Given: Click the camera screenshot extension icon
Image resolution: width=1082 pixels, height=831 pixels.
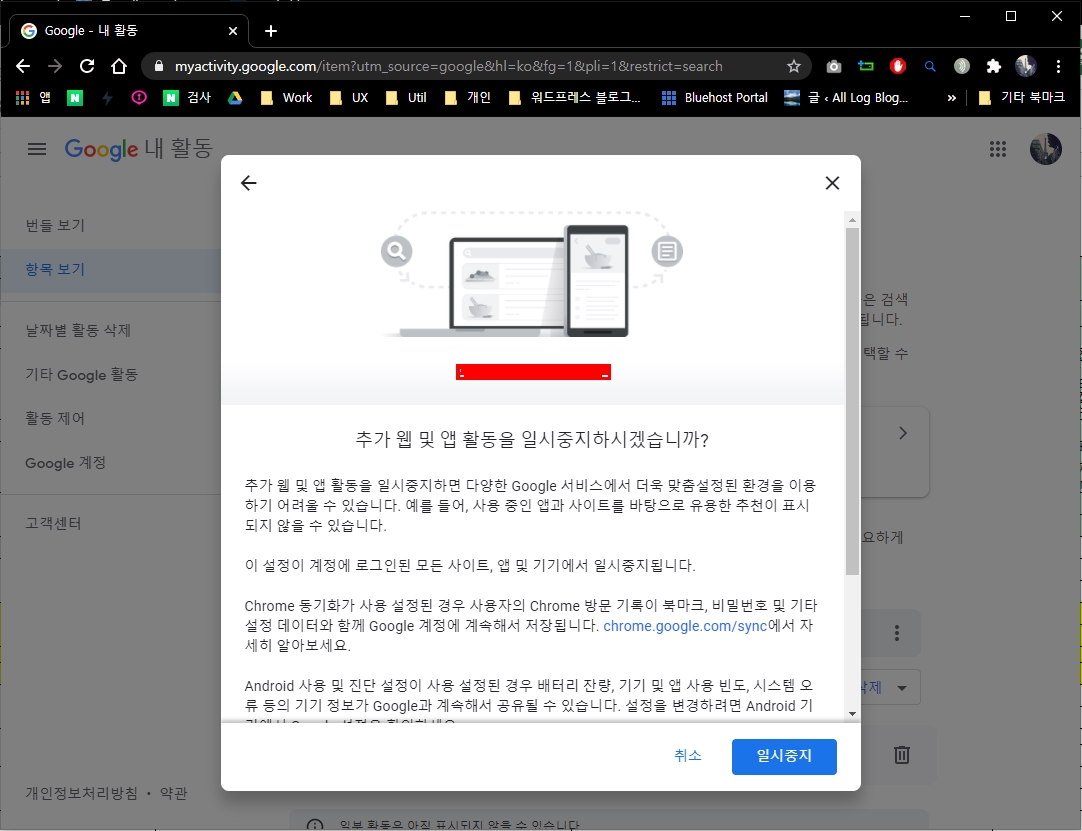Looking at the screenshot, I should [834, 66].
